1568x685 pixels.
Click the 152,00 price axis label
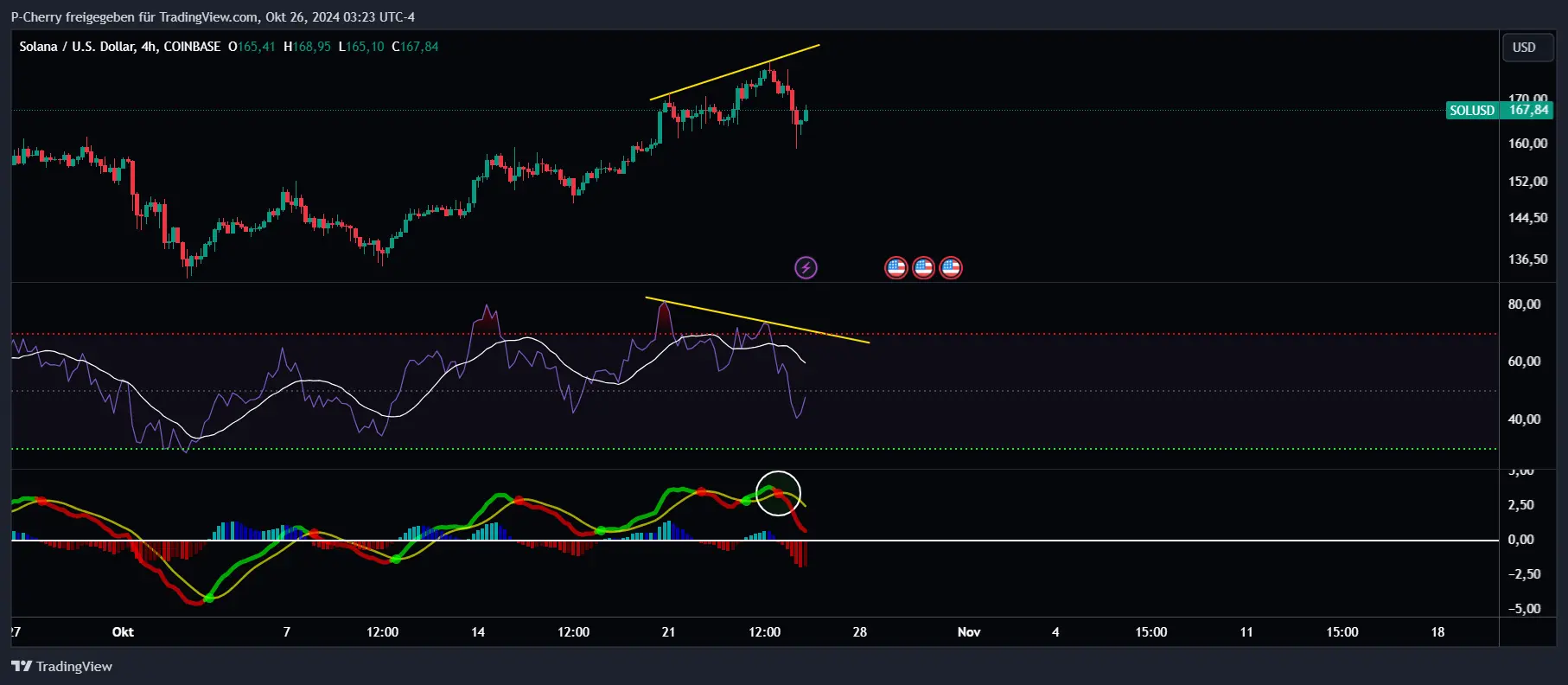click(x=1527, y=182)
